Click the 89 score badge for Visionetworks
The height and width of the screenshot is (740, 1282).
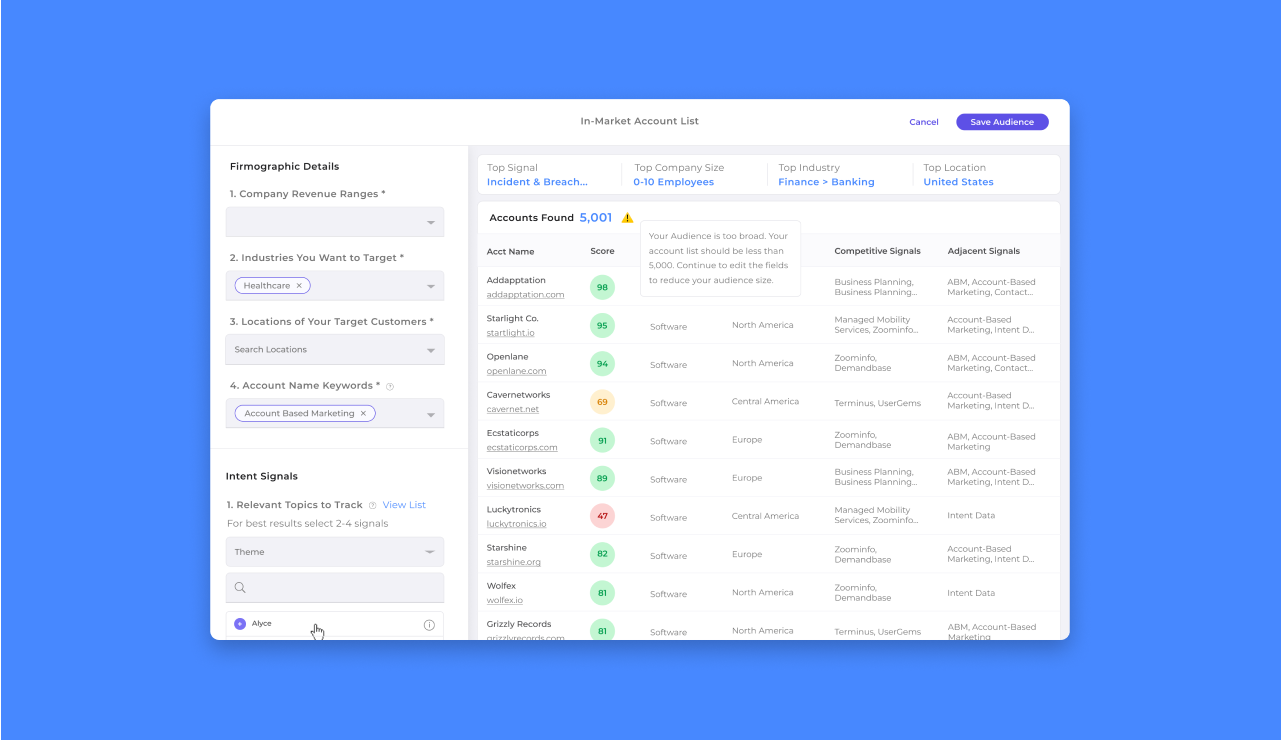click(602, 478)
